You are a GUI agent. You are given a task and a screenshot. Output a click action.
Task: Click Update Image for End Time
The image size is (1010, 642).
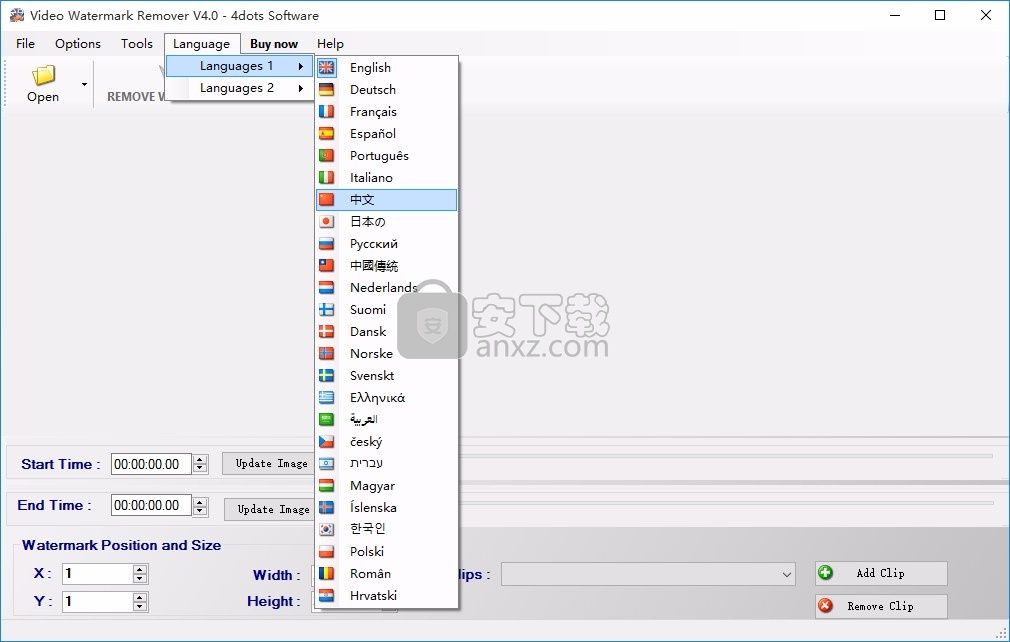tap(271, 509)
